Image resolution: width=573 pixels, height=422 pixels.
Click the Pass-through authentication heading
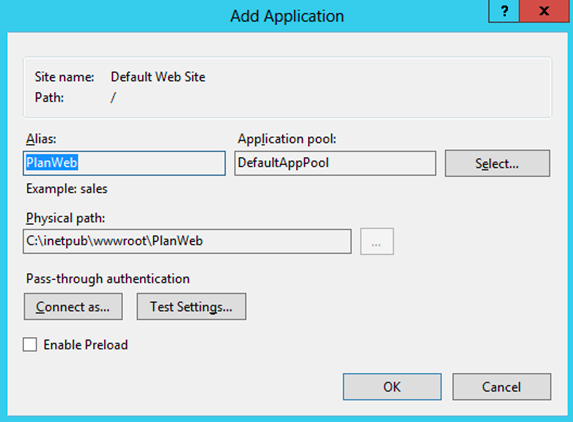[108, 279]
